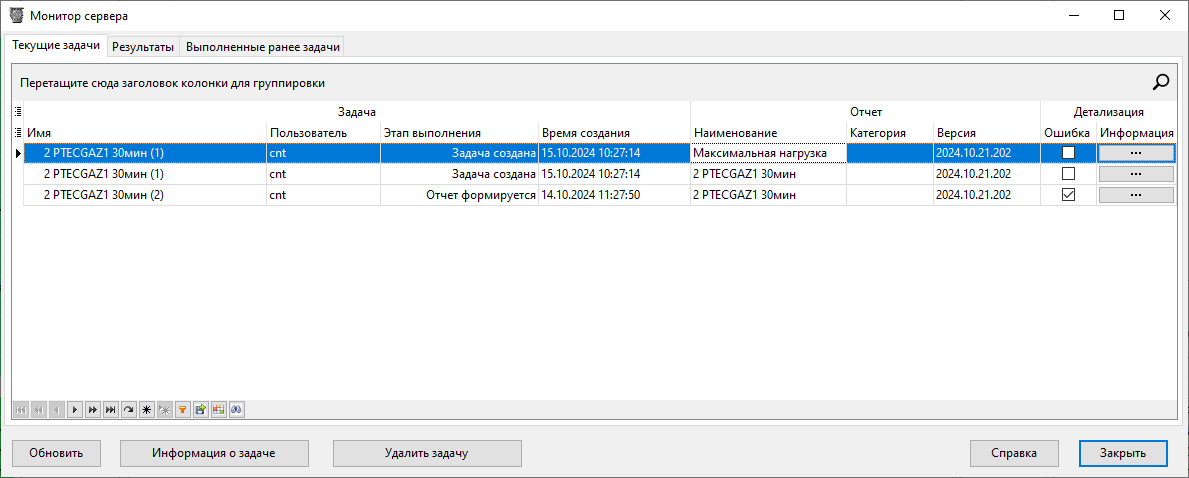Click 14.10.2024 11:27:50 creation time cell
The image size is (1189, 478).
pos(615,195)
